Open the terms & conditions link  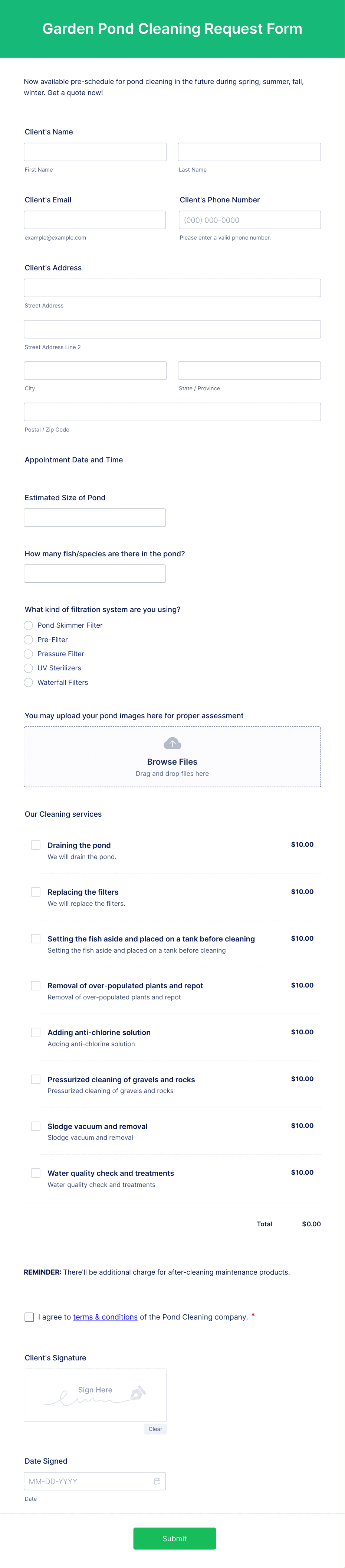pyautogui.click(x=105, y=1317)
